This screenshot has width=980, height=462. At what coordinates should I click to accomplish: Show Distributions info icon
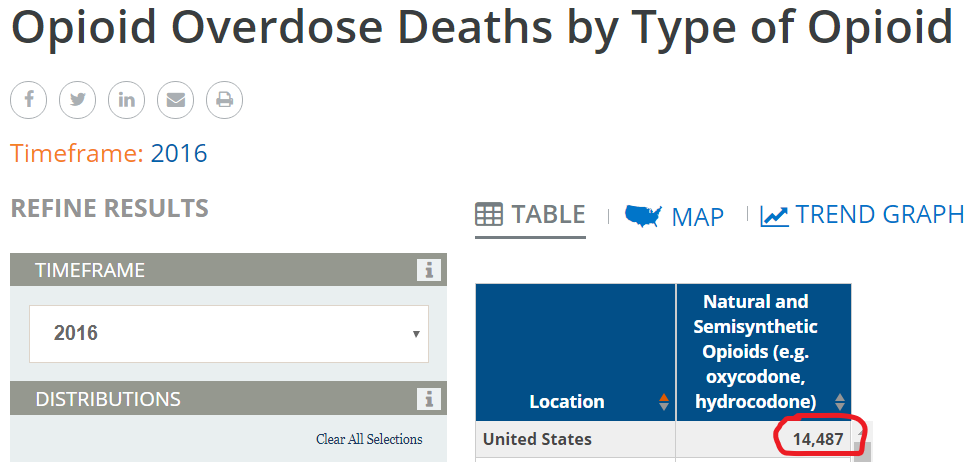429,399
